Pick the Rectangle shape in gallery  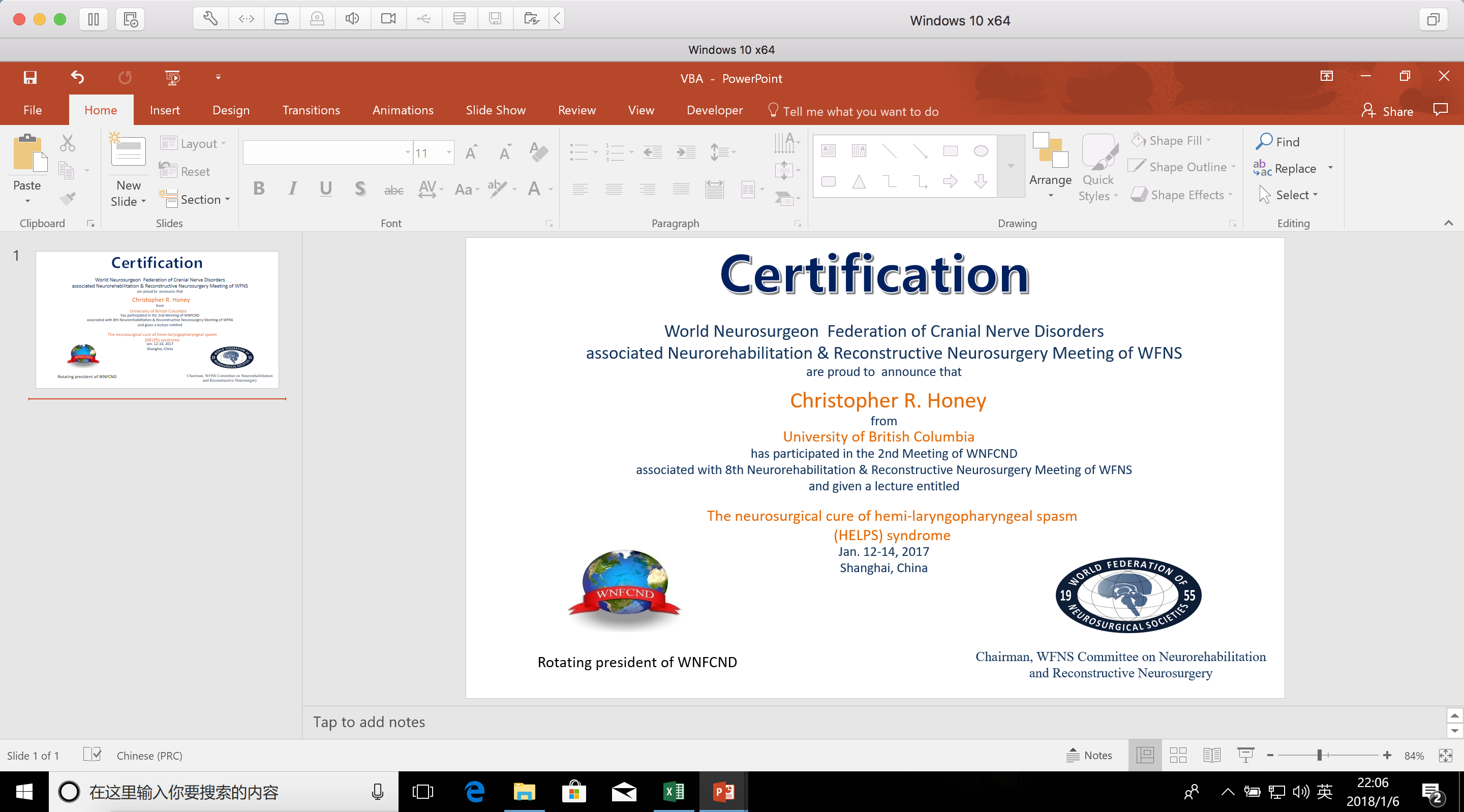950,151
